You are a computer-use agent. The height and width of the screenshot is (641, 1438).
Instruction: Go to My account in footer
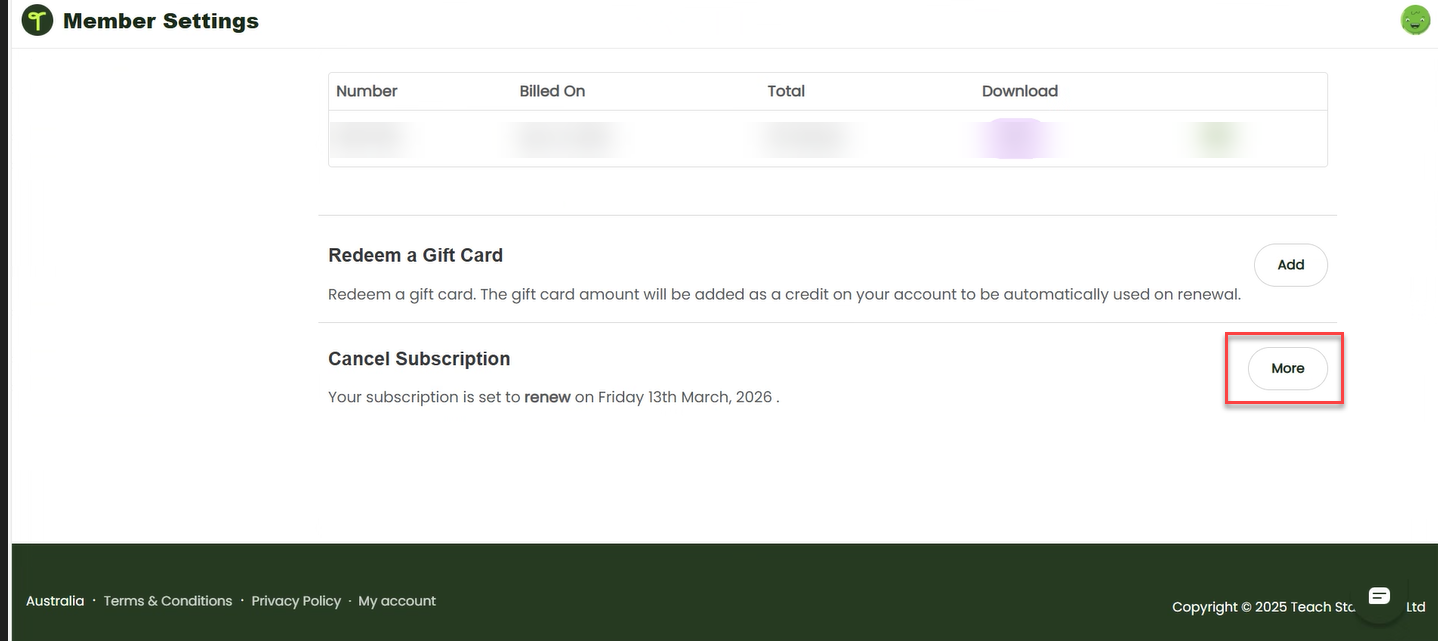coord(397,601)
